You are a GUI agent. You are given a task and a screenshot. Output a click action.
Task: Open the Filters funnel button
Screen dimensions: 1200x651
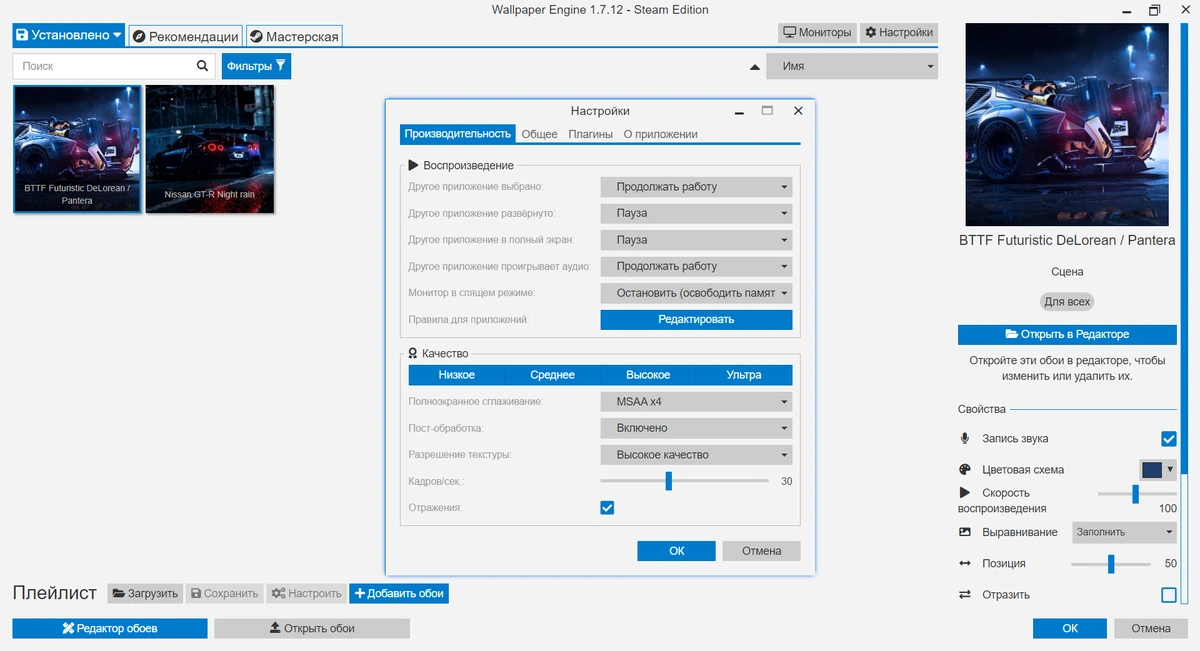click(256, 66)
